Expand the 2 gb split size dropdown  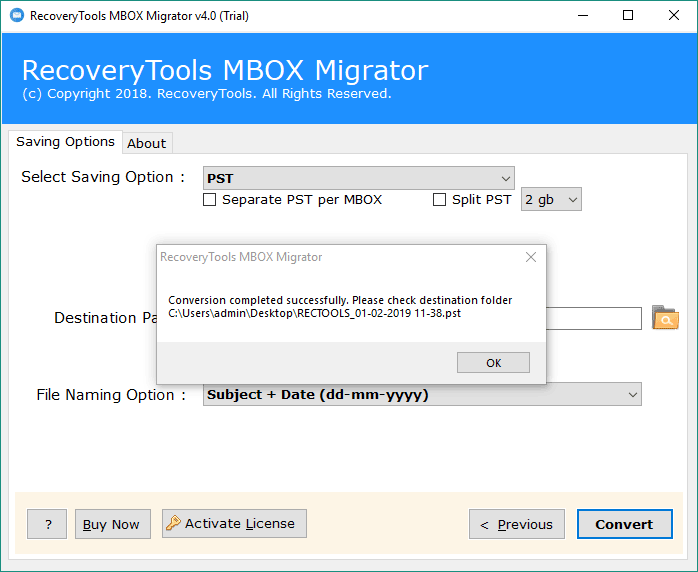tap(551, 199)
